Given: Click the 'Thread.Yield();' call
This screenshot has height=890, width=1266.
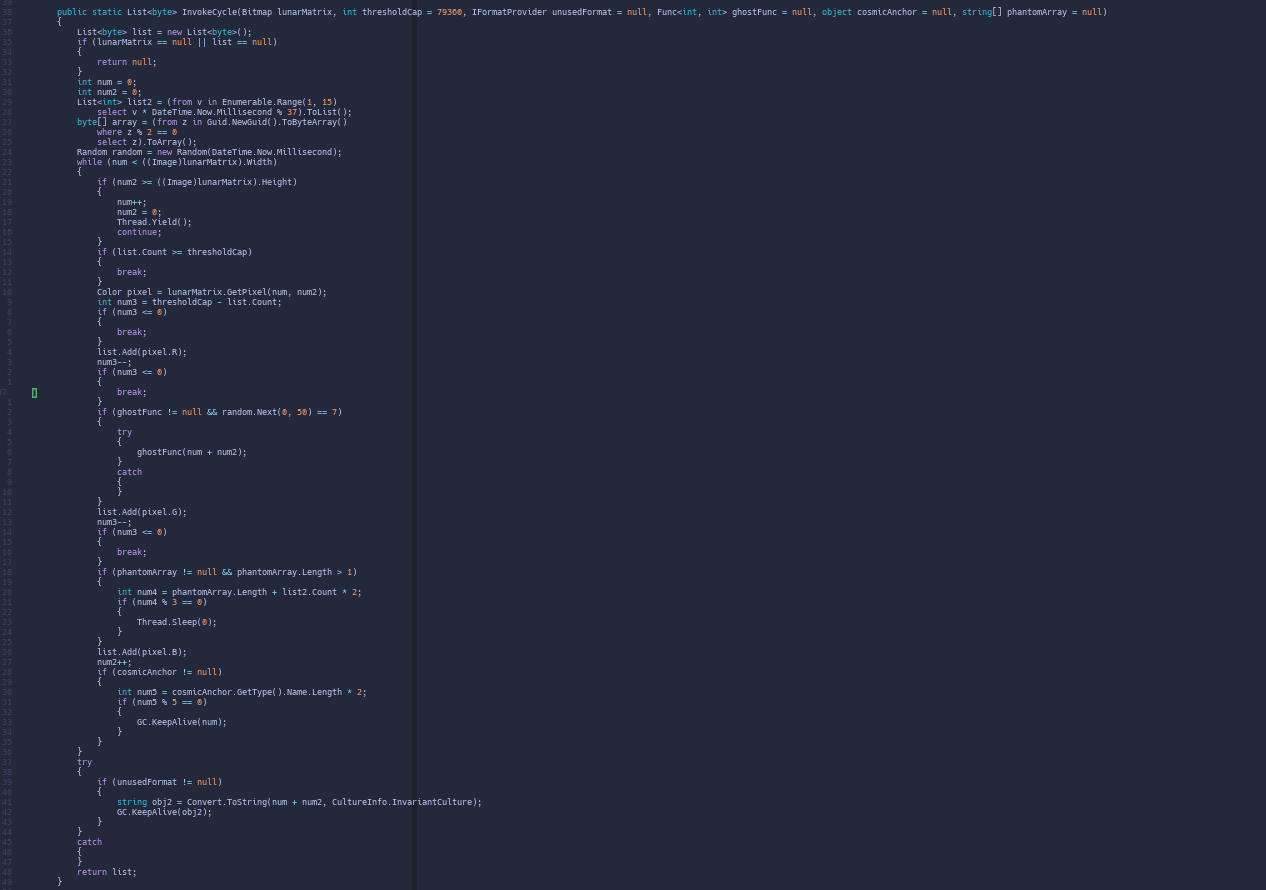Looking at the screenshot, I should [154, 222].
